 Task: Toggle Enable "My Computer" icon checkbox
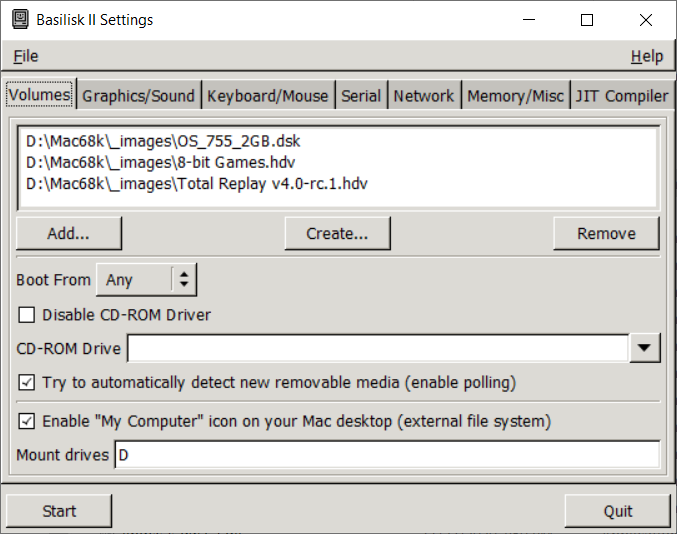pos(27,421)
